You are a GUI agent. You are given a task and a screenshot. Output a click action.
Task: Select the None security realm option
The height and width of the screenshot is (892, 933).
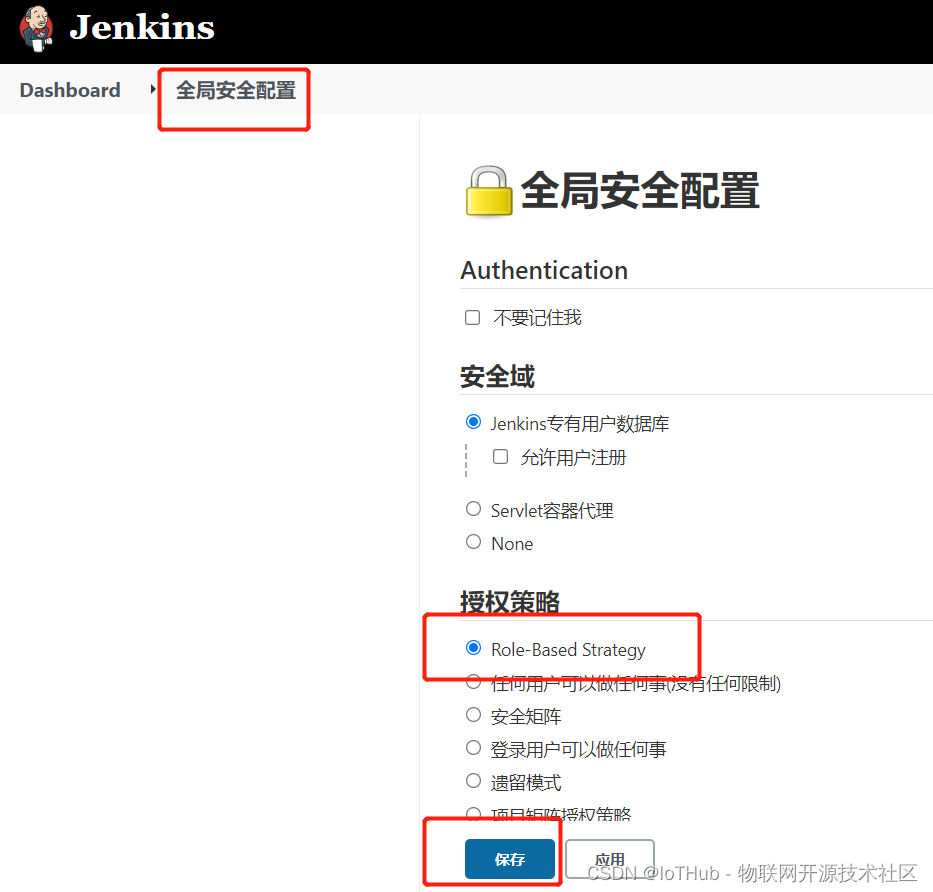(x=474, y=542)
